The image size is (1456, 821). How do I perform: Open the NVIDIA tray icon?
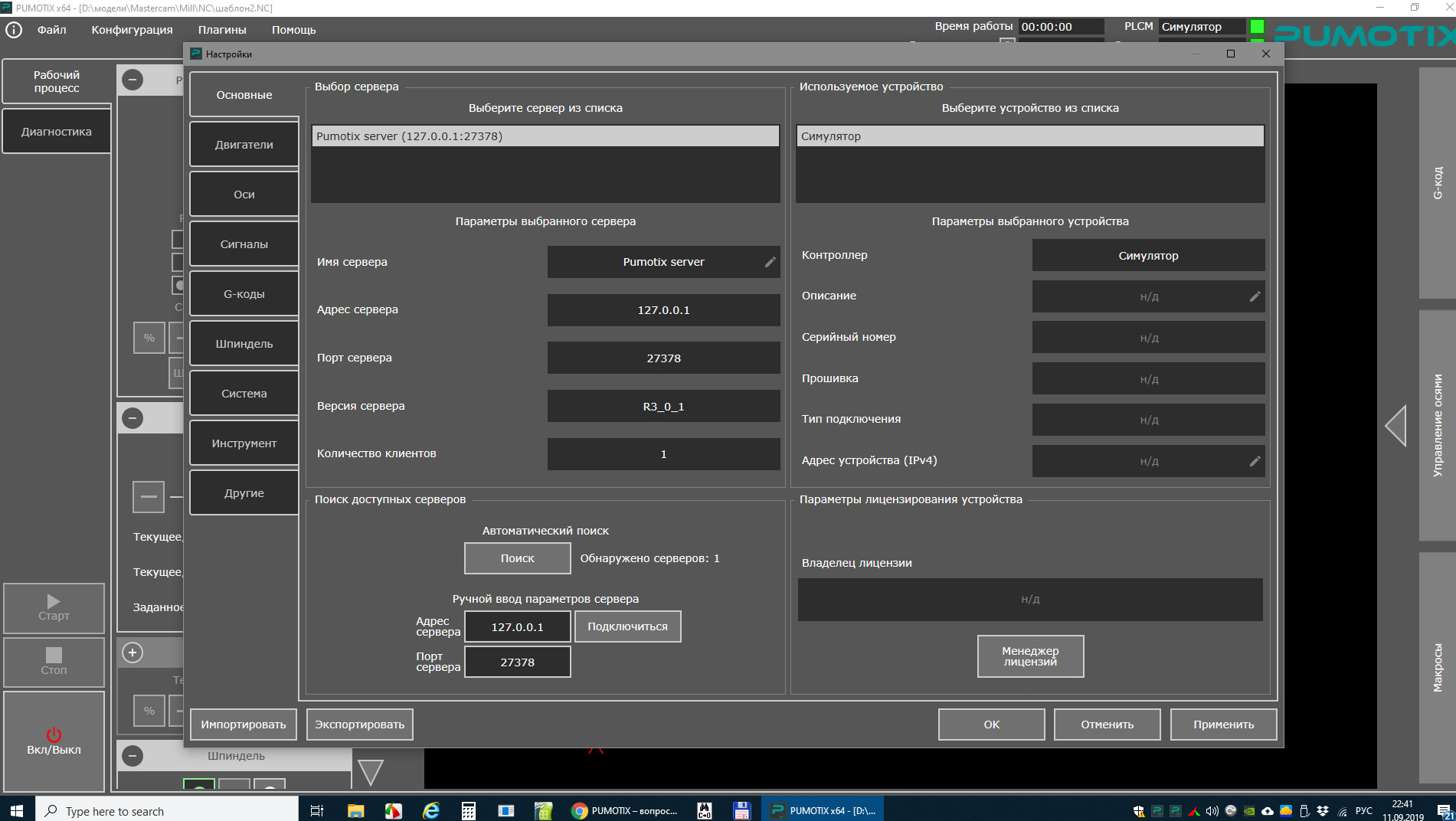[x=1249, y=811]
